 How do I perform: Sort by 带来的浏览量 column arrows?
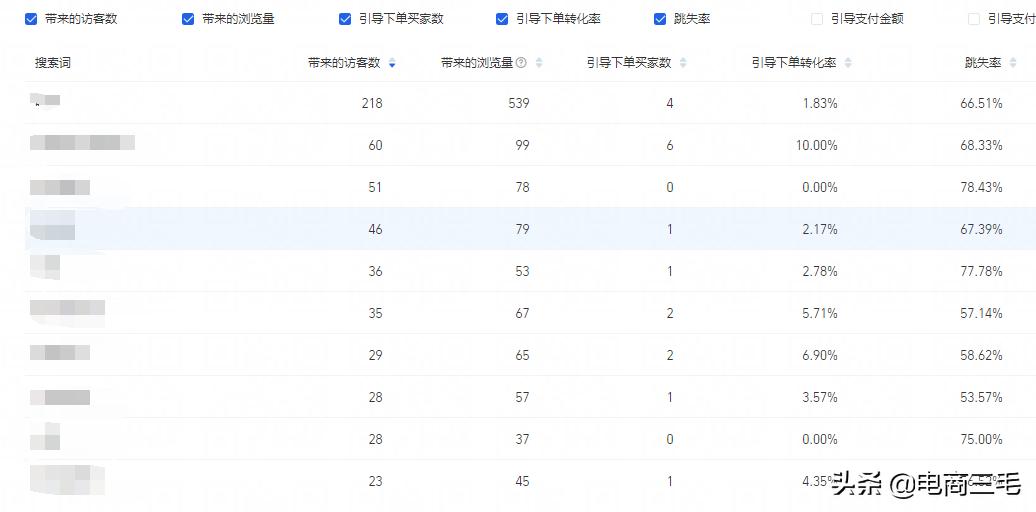[x=539, y=63]
